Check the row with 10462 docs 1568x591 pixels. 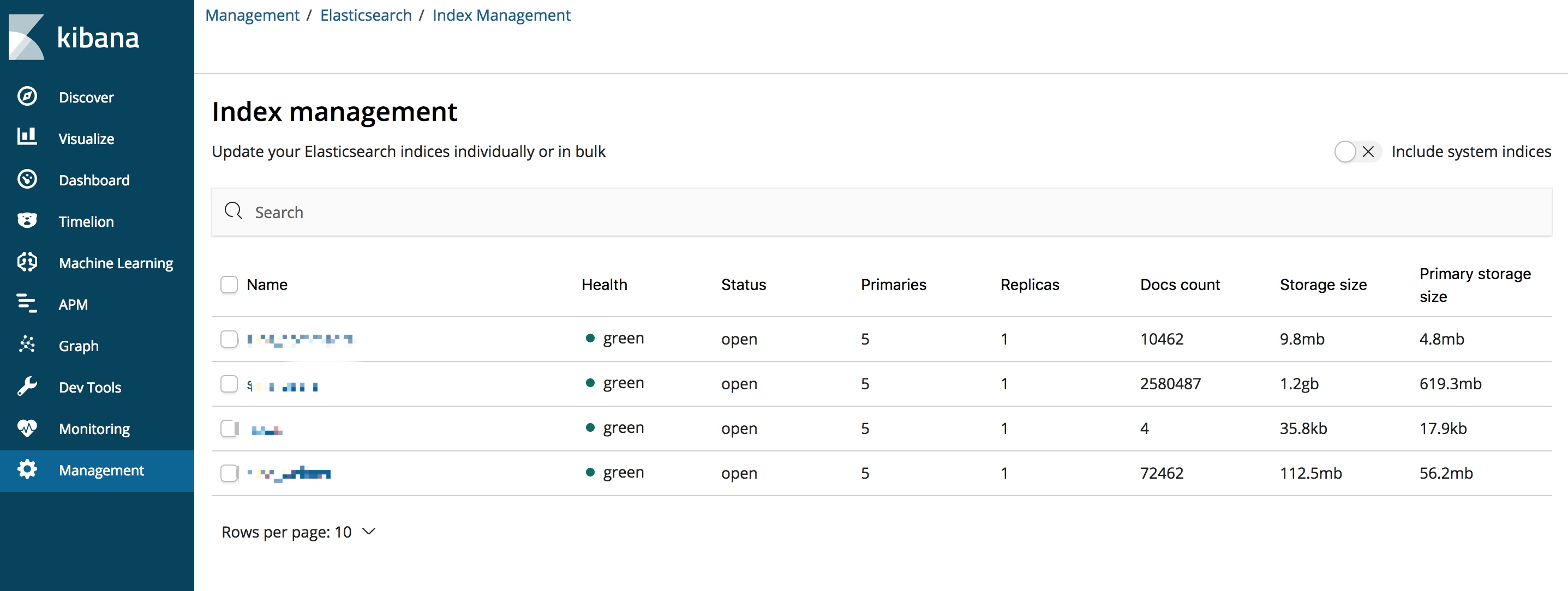pos(229,339)
